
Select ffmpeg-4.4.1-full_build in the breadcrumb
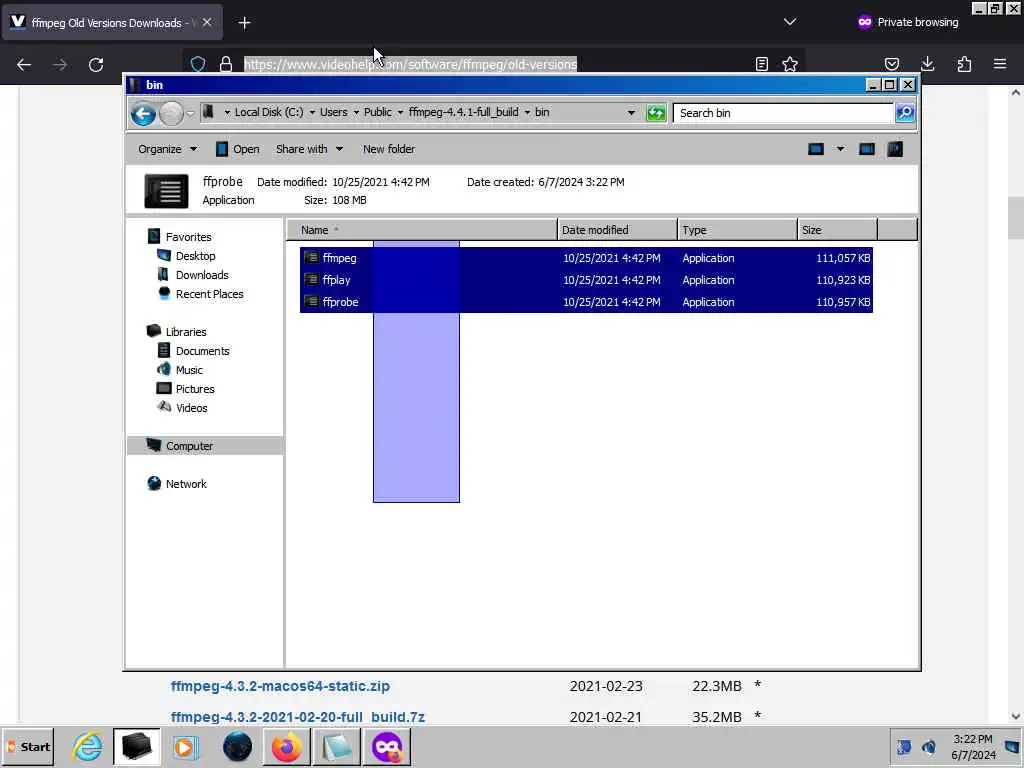coord(463,112)
